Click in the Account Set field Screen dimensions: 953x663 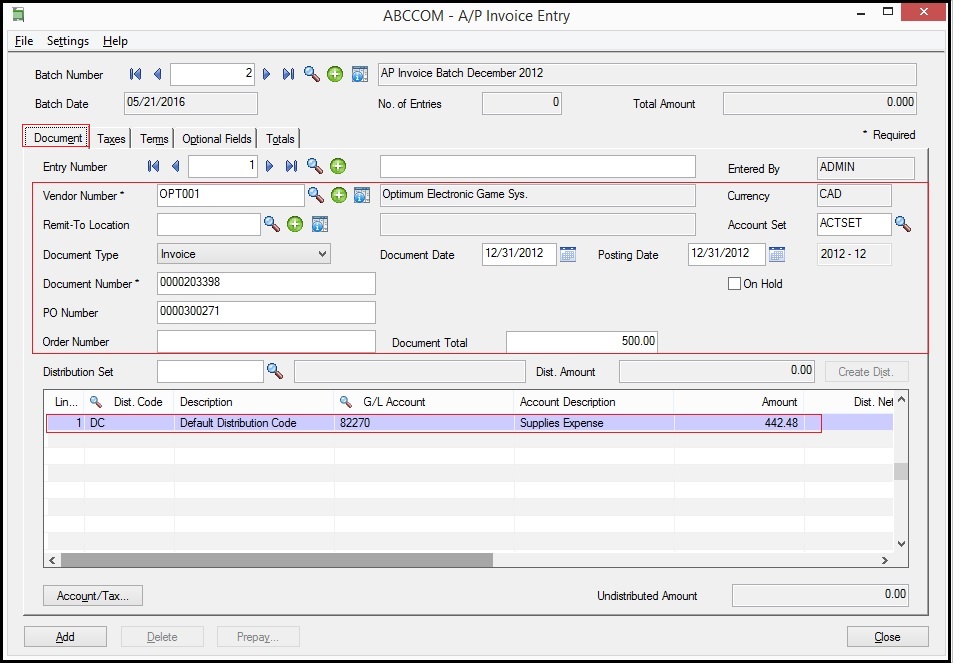click(854, 224)
